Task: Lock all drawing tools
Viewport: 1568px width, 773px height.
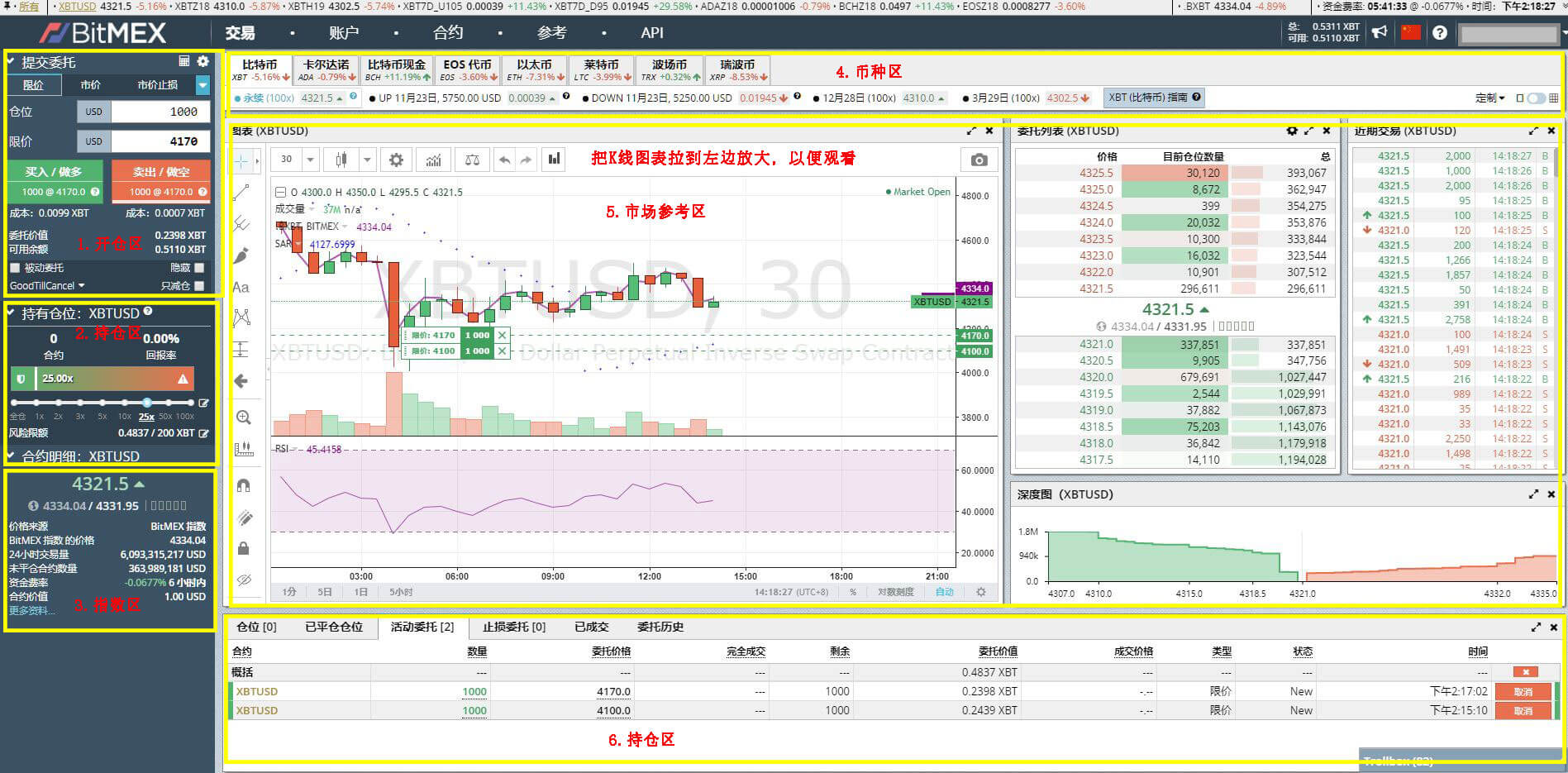Action: pyautogui.click(x=243, y=548)
